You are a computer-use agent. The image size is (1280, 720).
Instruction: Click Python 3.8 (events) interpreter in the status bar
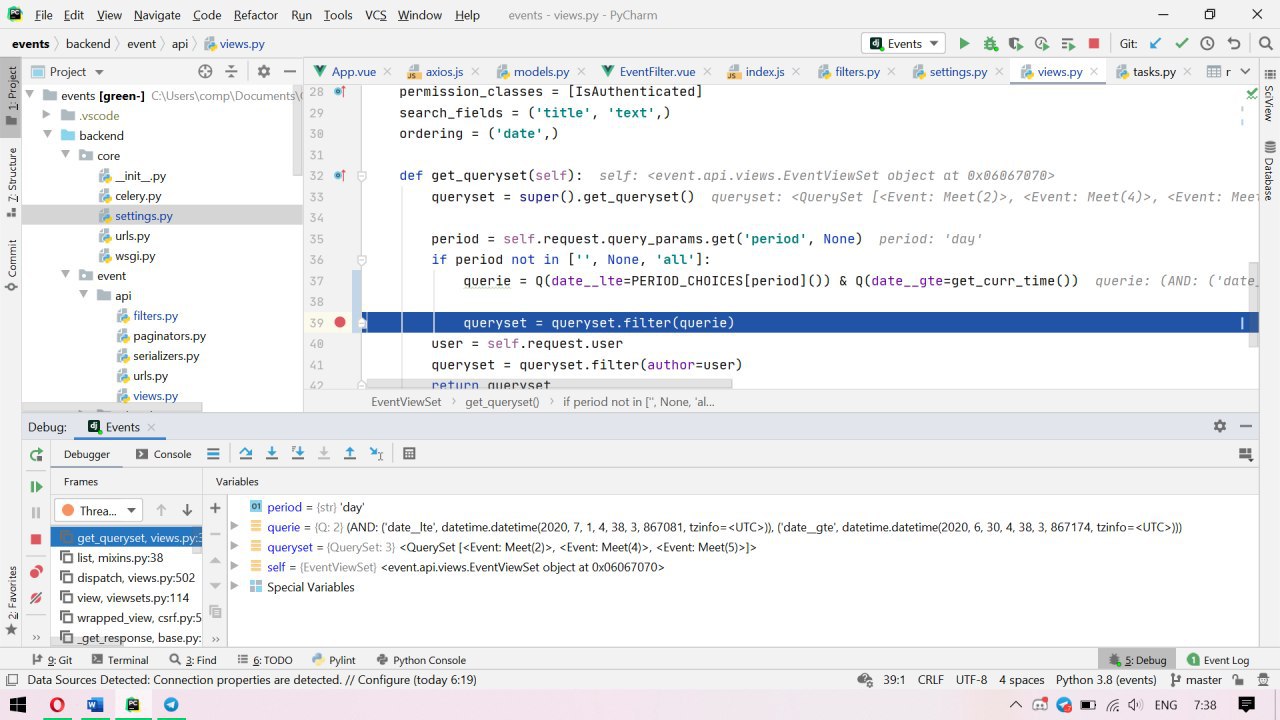(1106, 680)
